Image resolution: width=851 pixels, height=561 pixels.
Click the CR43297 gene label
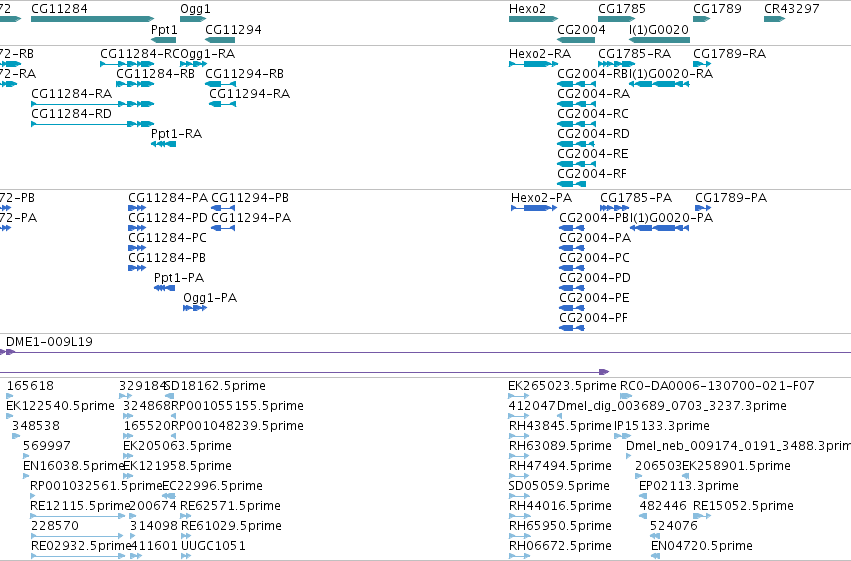(792, 9)
